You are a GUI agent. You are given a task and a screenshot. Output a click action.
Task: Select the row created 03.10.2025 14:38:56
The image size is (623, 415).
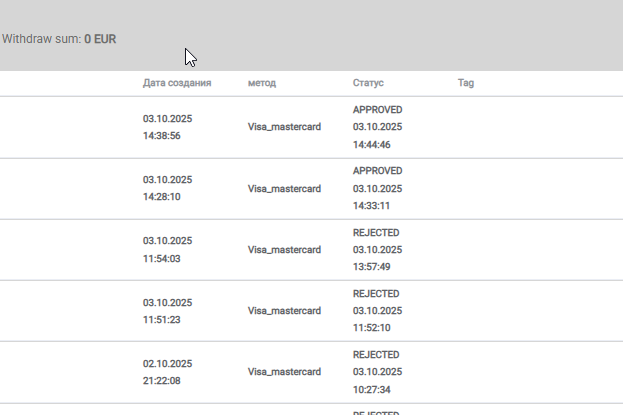(x=168, y=127)
